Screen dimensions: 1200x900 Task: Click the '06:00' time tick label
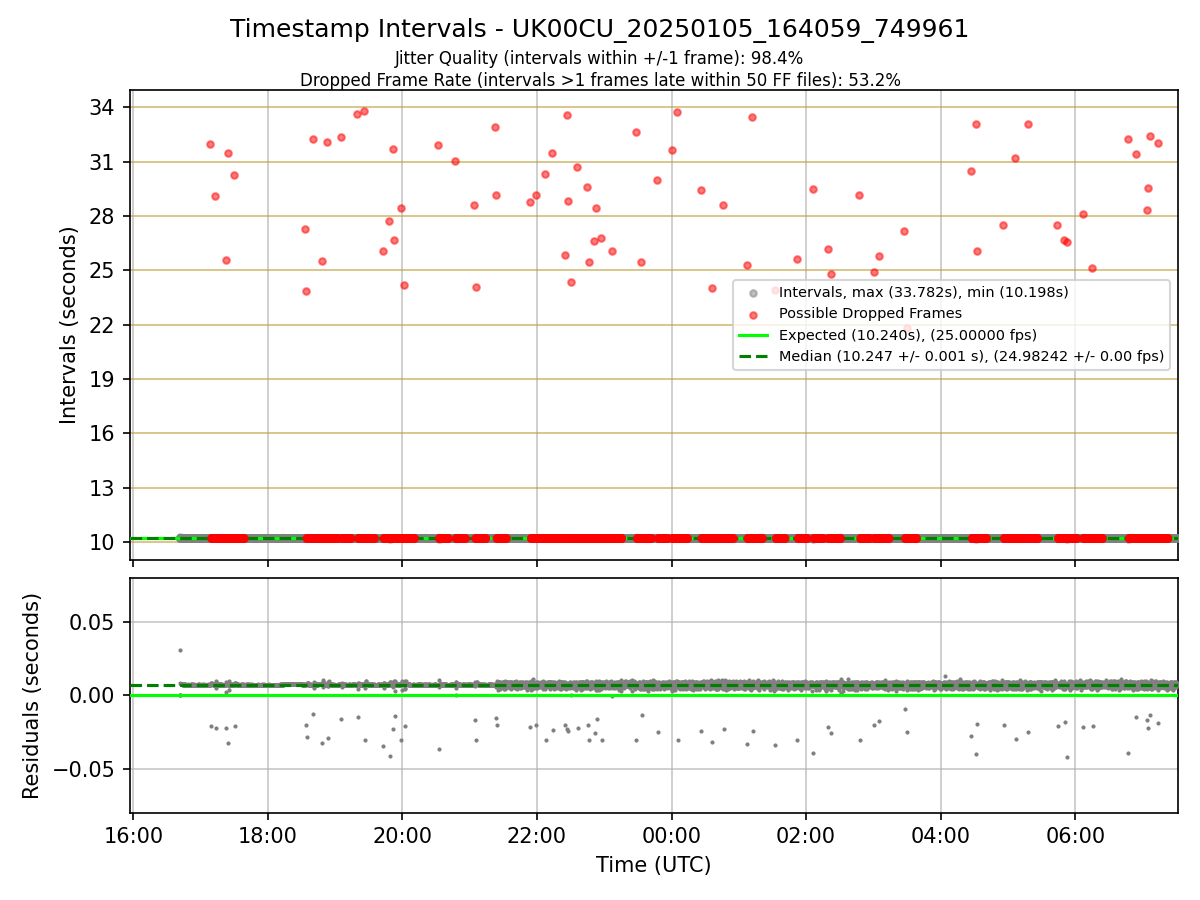(x=1075, y=835)
